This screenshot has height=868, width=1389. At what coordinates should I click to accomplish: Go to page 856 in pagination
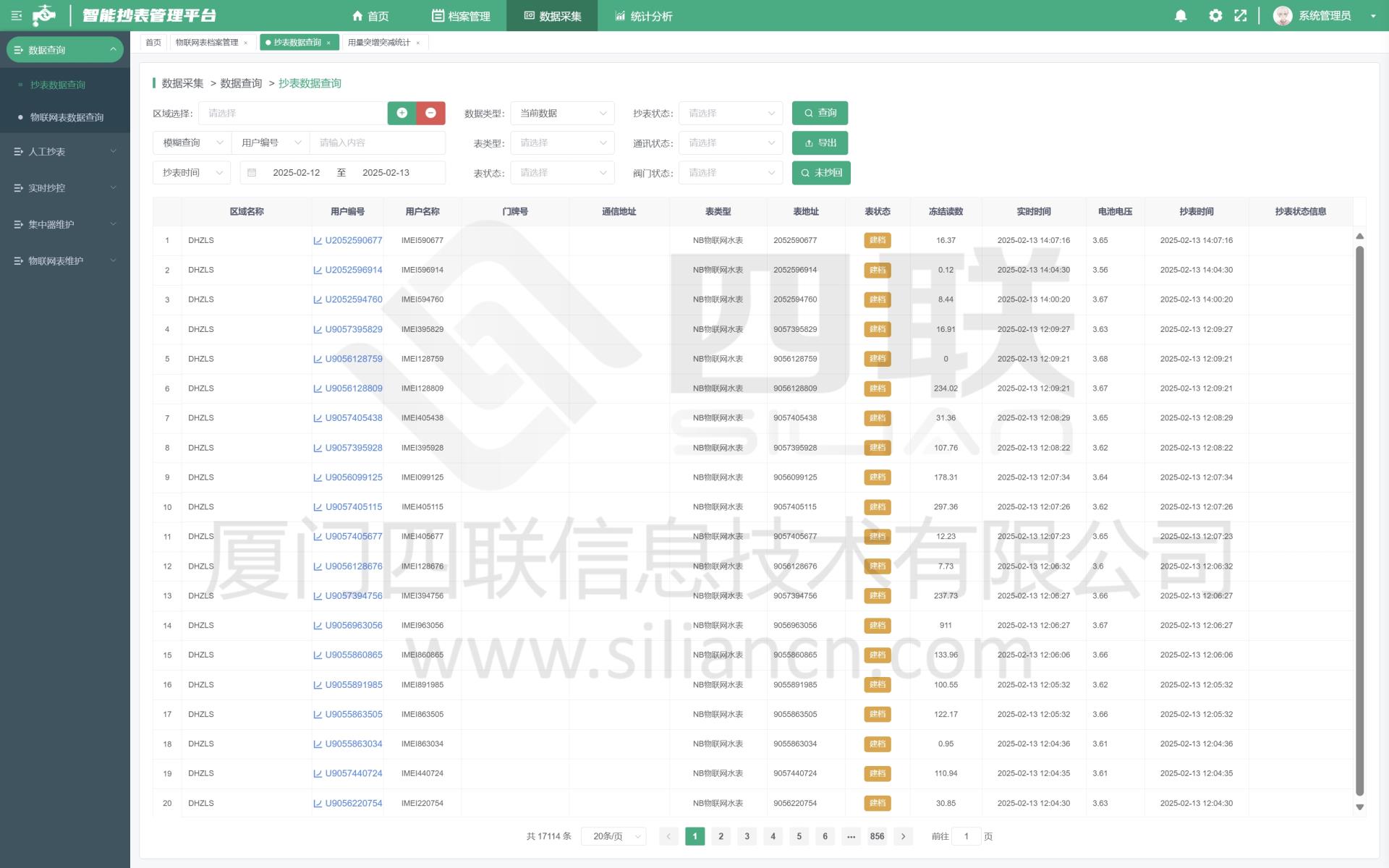(x=877, y=836)
